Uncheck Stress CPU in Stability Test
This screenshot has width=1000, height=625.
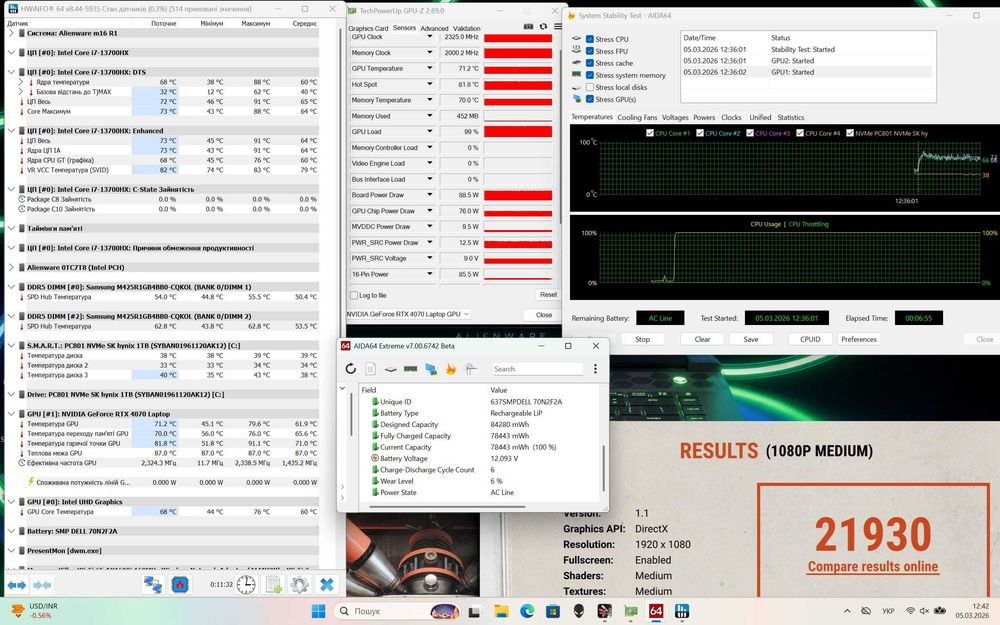point(590,39)
